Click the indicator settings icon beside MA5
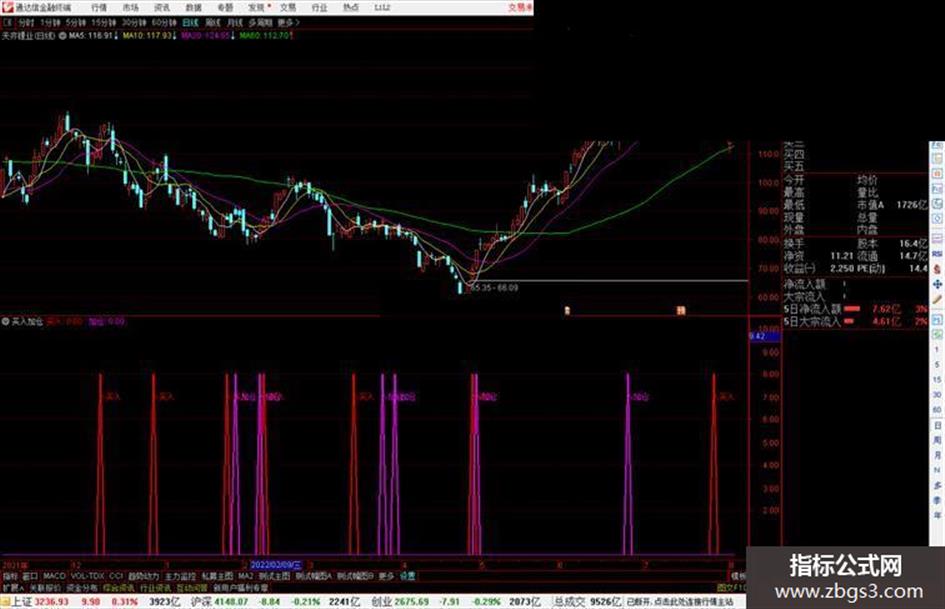945x609 pixels. 62,36
